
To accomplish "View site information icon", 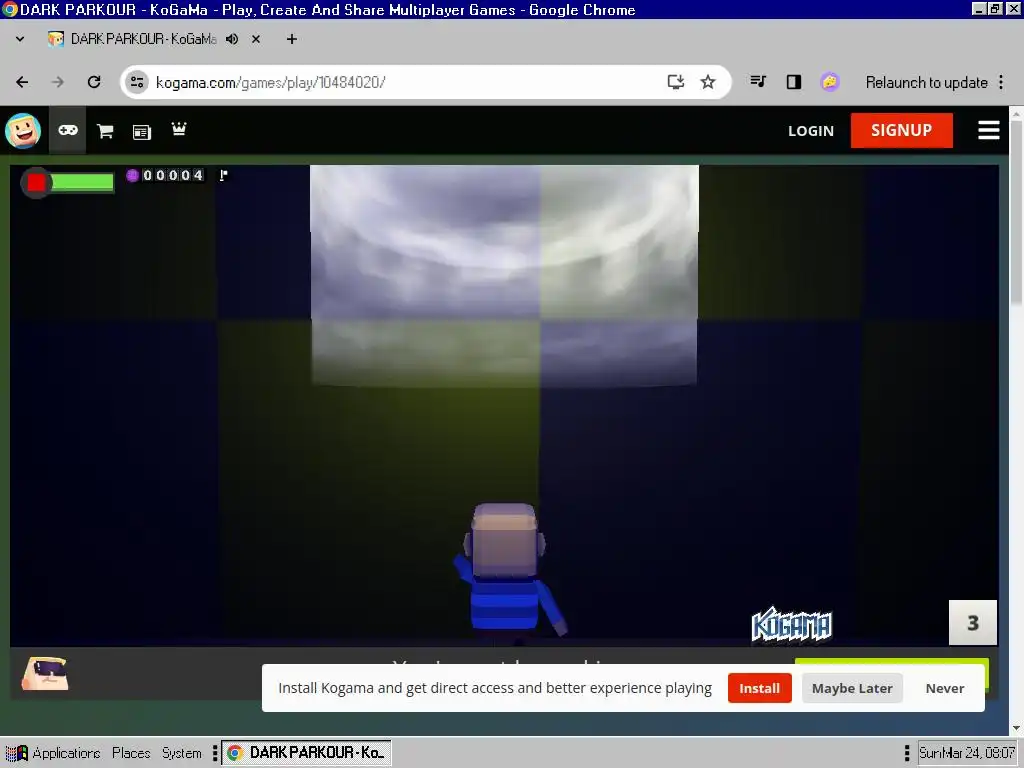I will [x=137, y=82].
